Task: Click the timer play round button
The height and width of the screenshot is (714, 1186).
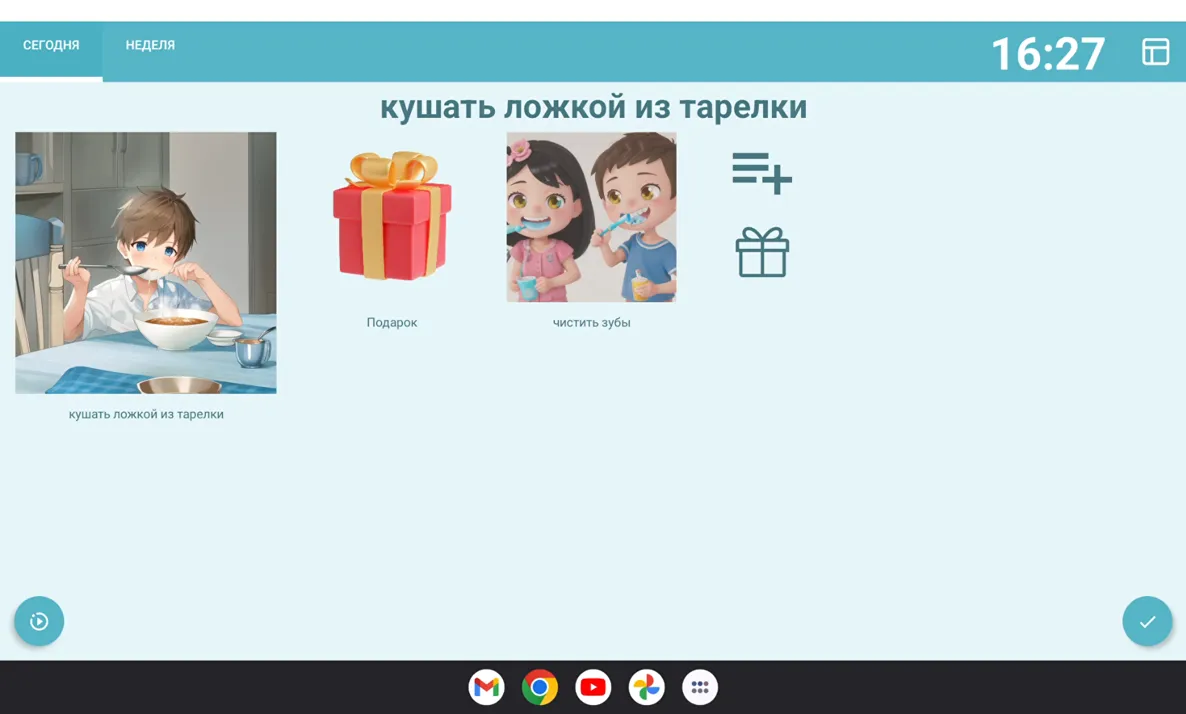Action: point(39,621)
